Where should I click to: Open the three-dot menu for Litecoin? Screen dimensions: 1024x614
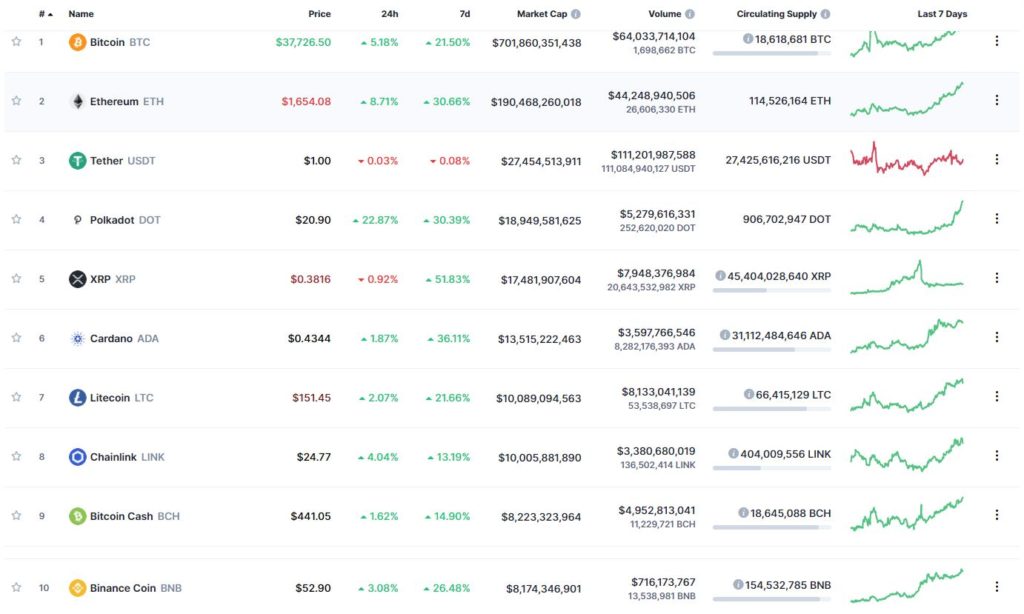click(997, 396)
